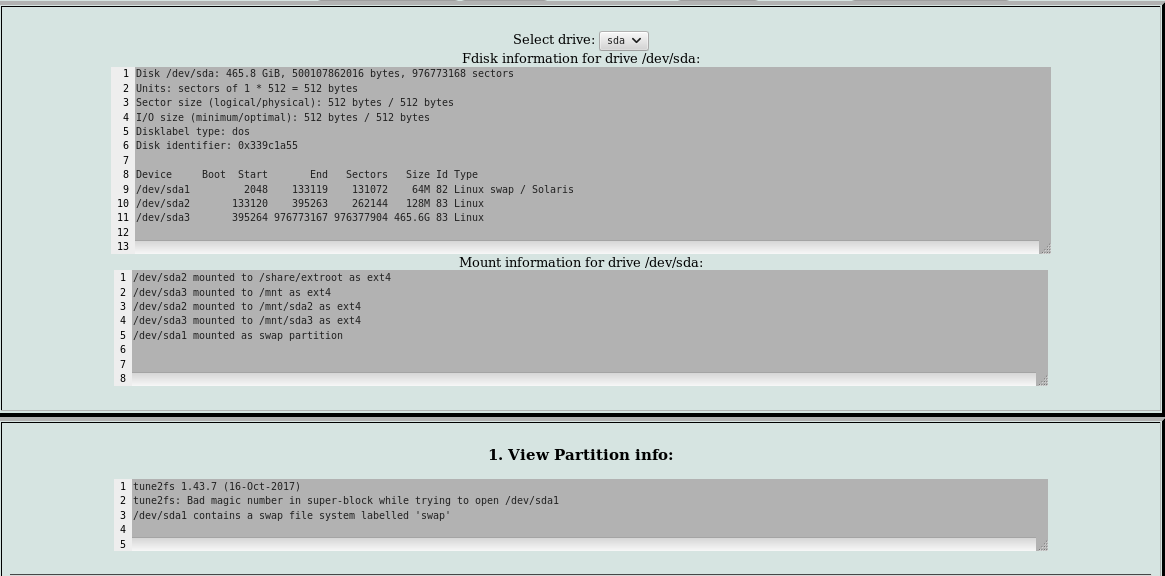Click the 'Sector size (logical/physical)' line
The image size is (1165, 576).
[294, 103]
